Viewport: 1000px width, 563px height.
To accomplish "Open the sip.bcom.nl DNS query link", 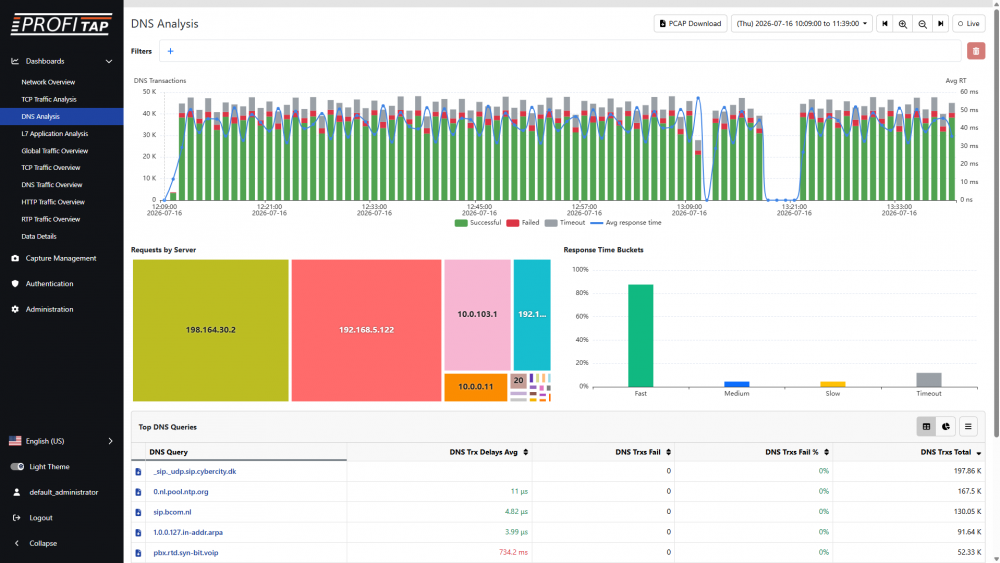I will click(x=172, y=512).
